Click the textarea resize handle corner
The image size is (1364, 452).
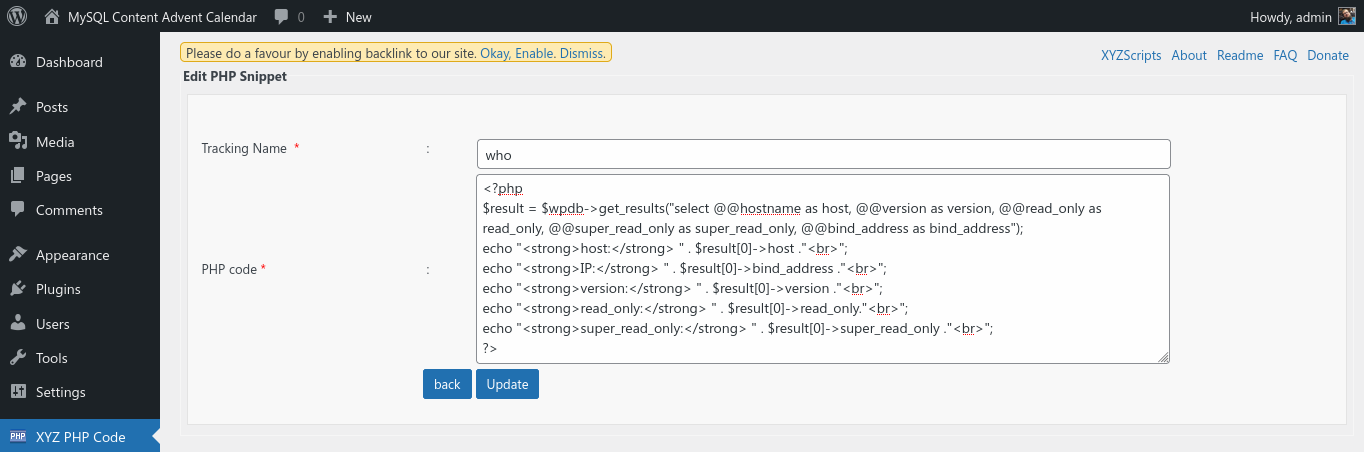coord(1163,357)
